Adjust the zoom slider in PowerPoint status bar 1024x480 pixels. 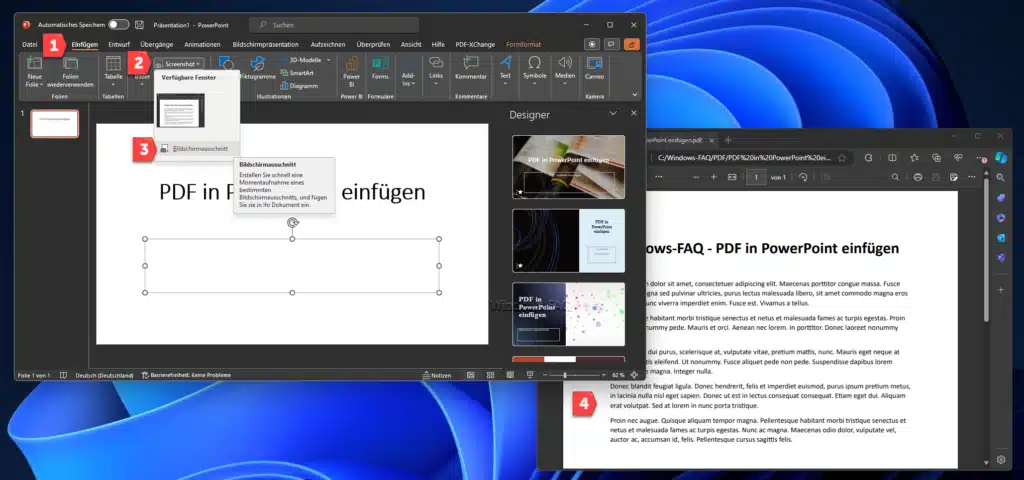[x=565, y=376]
